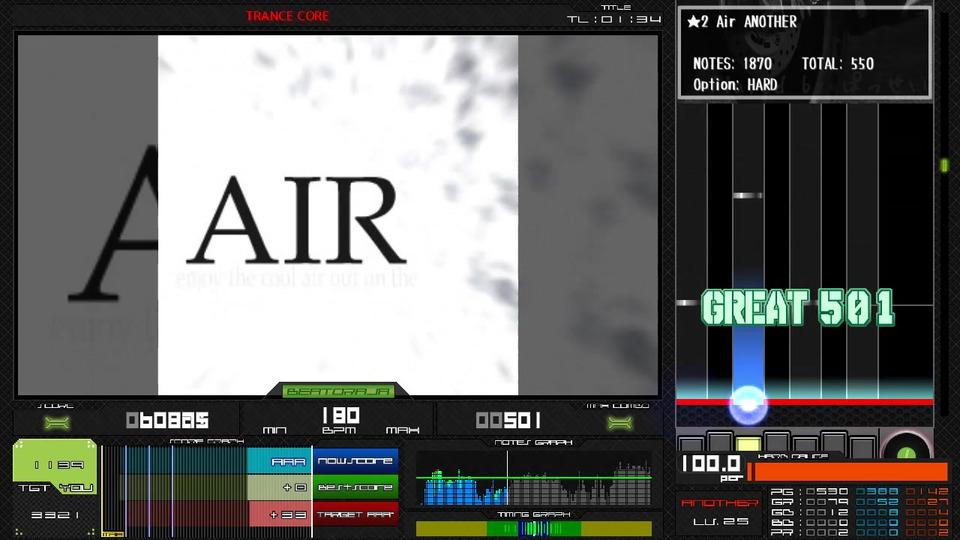This screenshot has height=540, width=960.
Task: Select the BEST SCORE green label
Action: (x=355, y=487)
